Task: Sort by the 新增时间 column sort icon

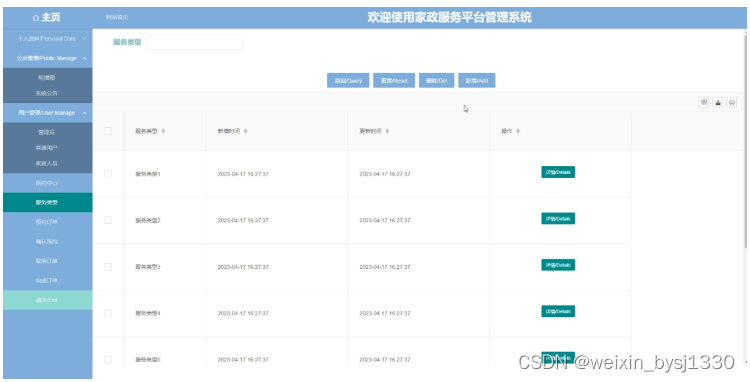Action: (x=245, y=131)
